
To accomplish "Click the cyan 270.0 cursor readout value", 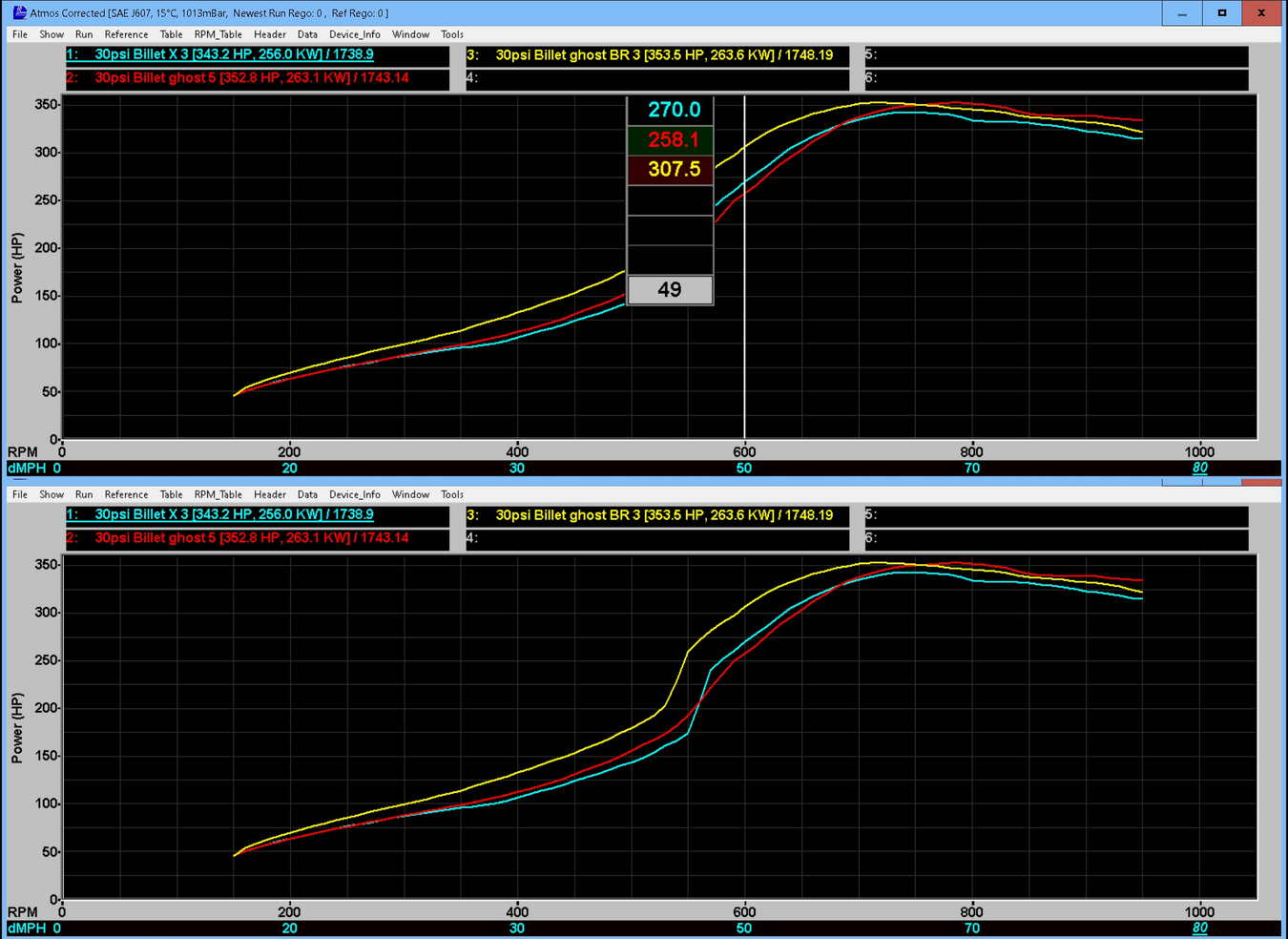I will [674, 110].
